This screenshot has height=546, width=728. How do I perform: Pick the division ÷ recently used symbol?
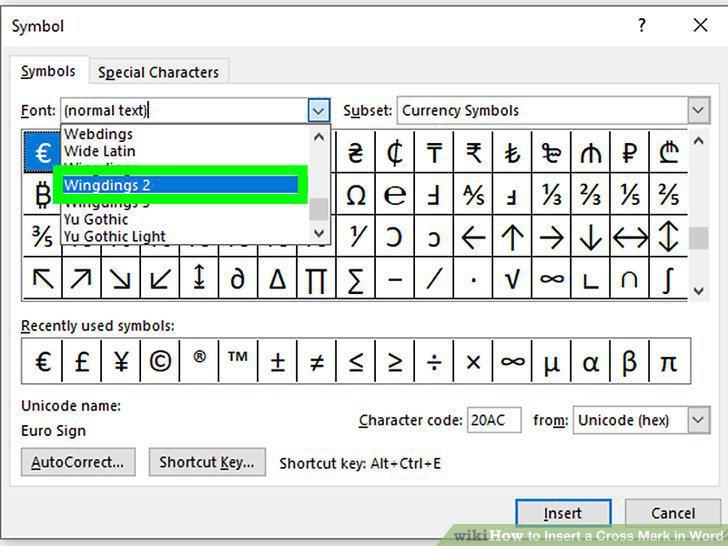434,361
